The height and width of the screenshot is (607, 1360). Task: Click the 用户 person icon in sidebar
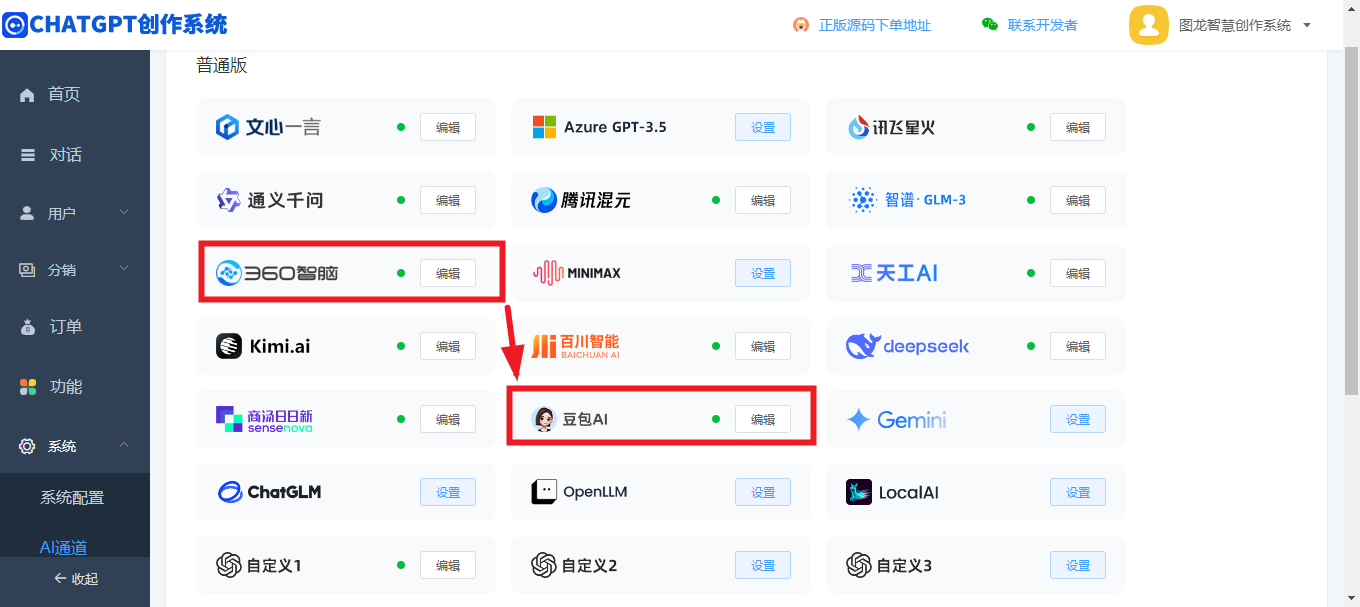[28, 213]
